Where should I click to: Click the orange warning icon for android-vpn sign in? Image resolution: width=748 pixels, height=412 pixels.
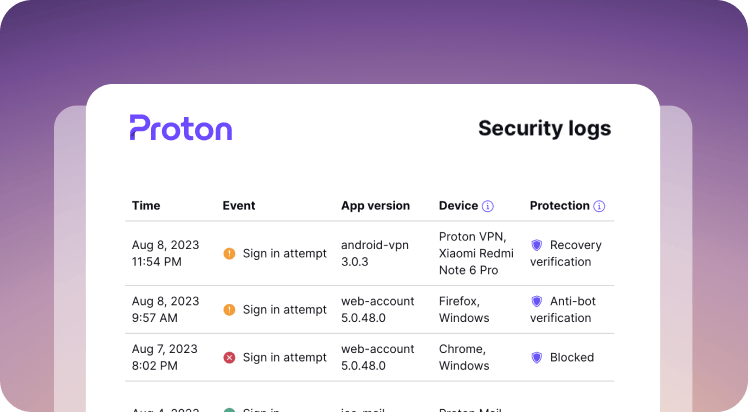230,253
